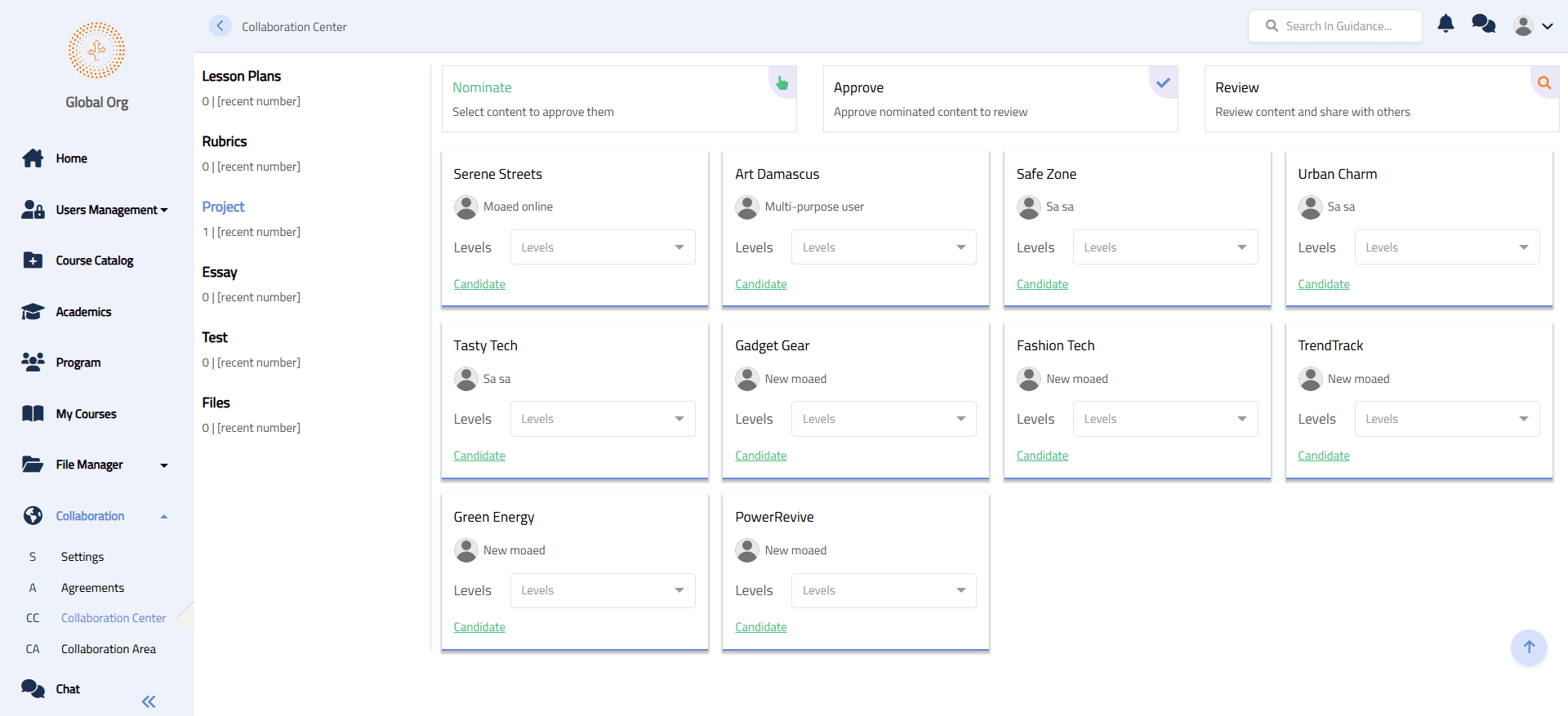Open the user profile dropdown in header

(x=1533, y=26)
